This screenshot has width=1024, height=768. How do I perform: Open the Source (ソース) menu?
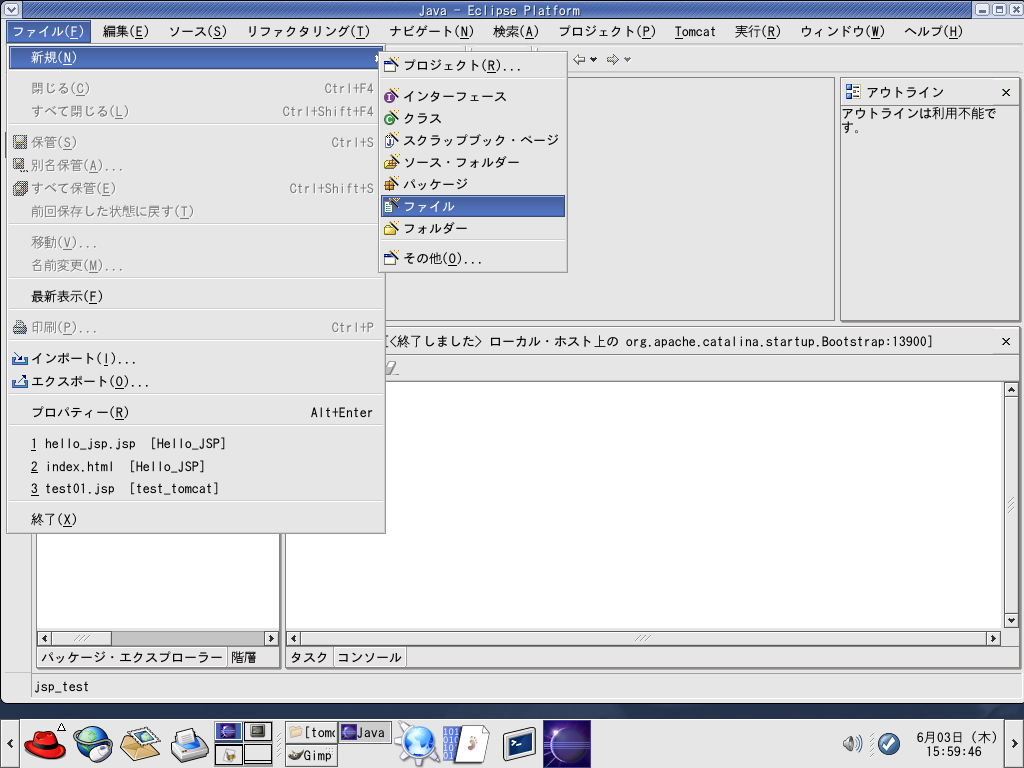click(x=197, y=31)
